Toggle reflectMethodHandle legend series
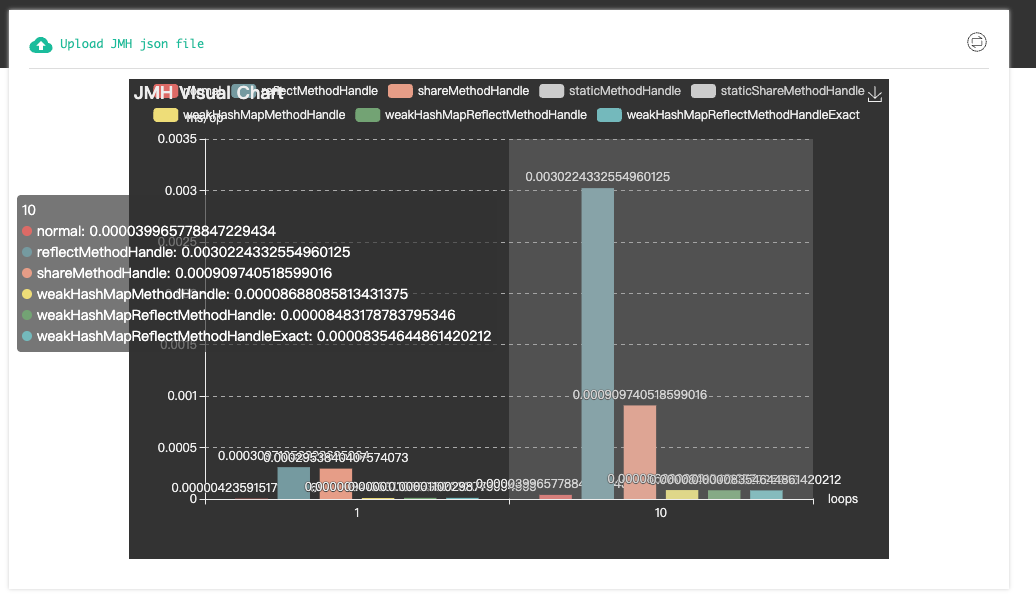Screen dimensions: 1036x606 coord(305,91)
